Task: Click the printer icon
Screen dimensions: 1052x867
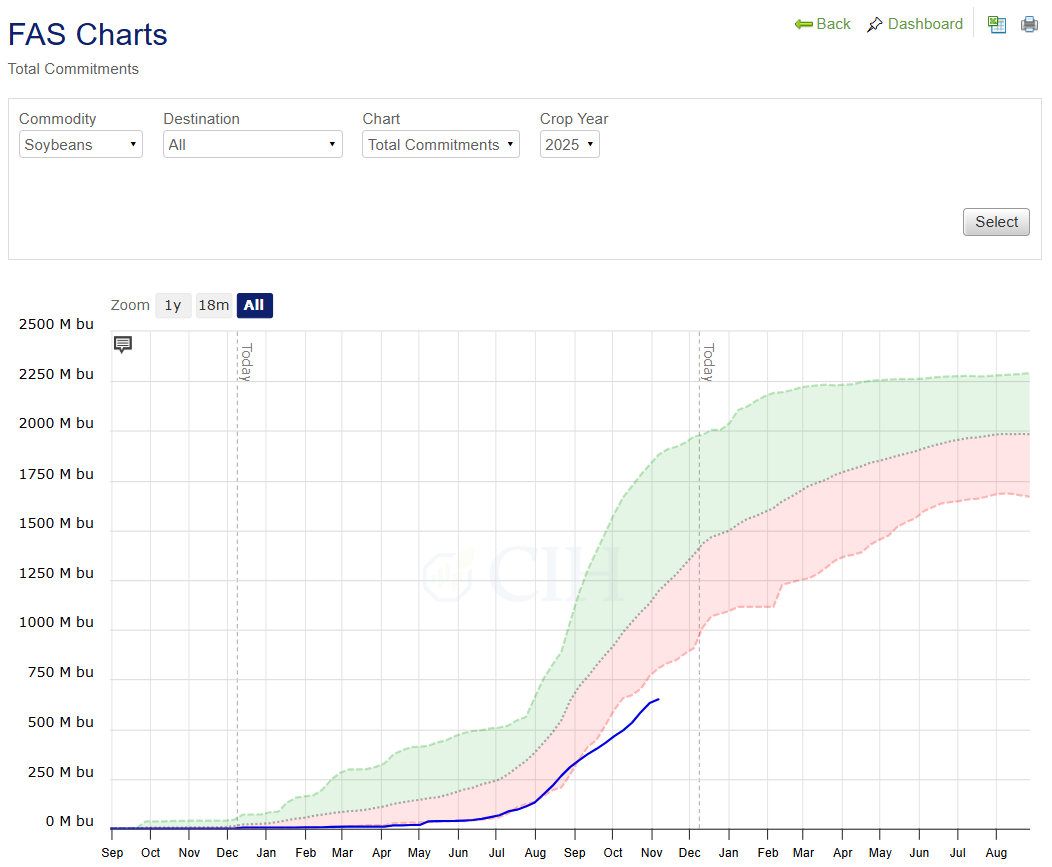Action: (x=1029, y=24)
